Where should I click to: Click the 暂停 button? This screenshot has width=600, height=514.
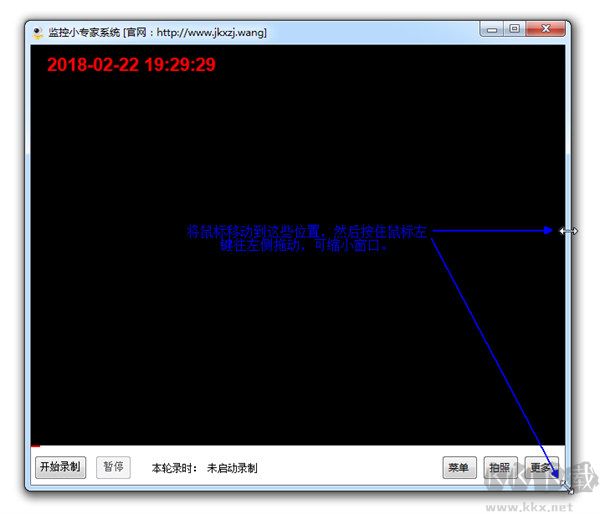tap(113, 467)
